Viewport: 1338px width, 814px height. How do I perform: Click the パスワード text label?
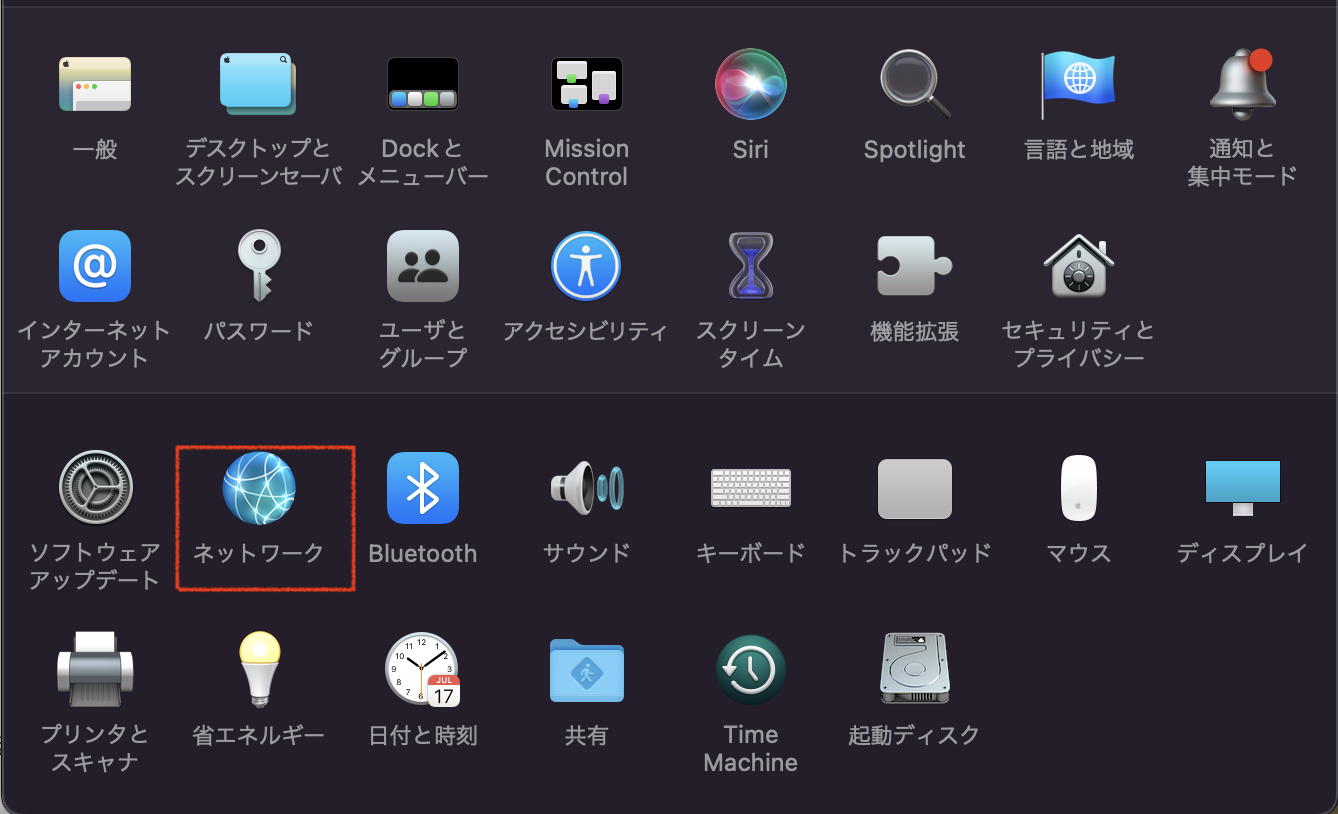coord(259,331)
